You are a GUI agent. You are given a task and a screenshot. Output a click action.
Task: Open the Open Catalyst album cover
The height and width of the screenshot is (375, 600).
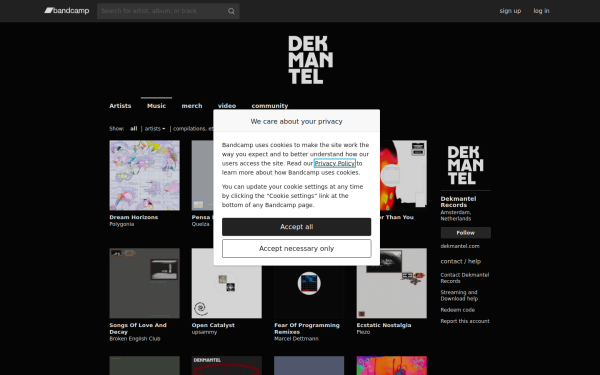tap(227, 292)
